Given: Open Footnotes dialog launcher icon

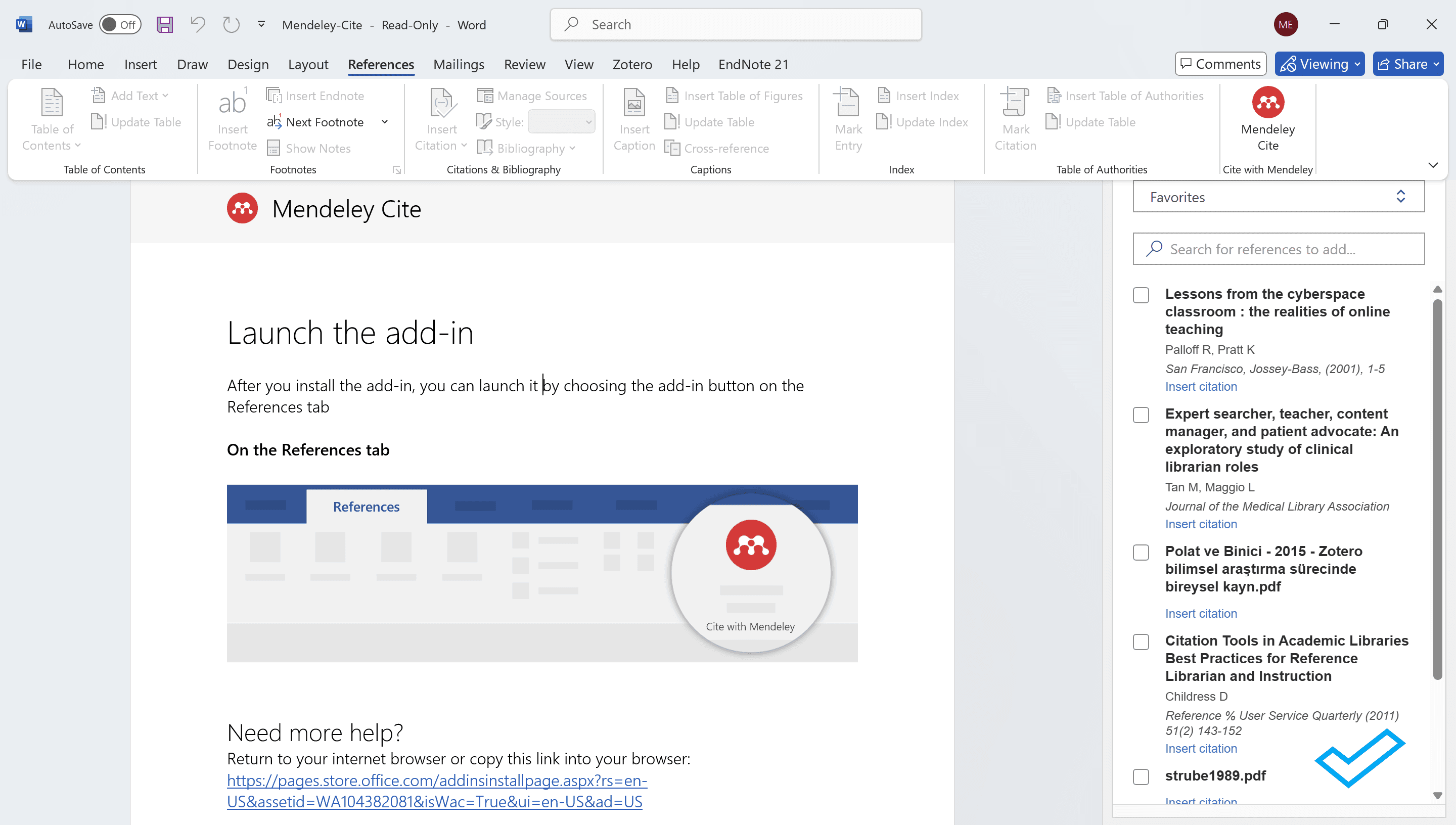Looking at the screenshot, I should click(x=396, y=169).
